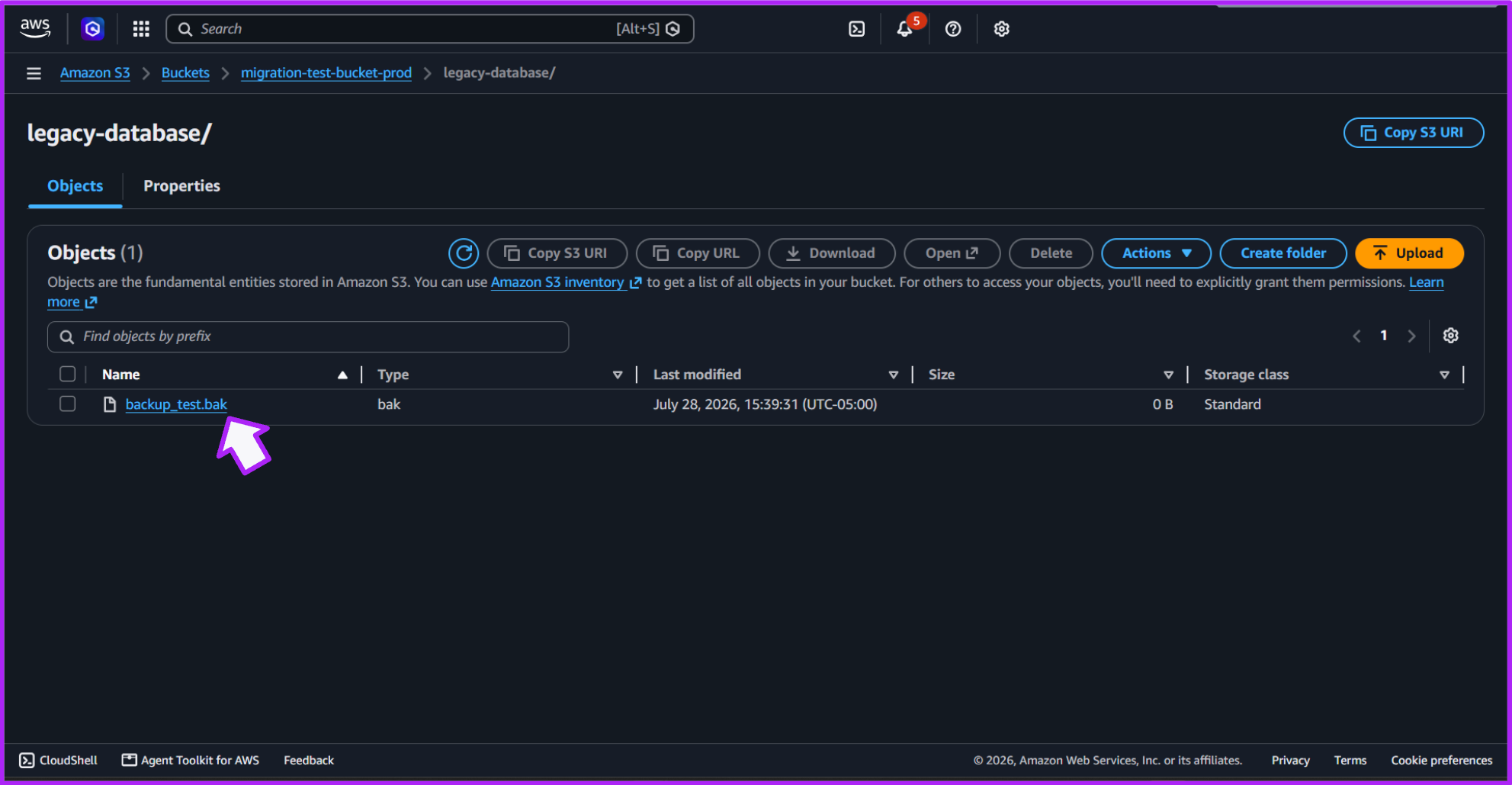Navigate to Amazon S3 breadcrumb
Image resolution: width=1512 pixels, height=785 pixels.
pos(95,73)
